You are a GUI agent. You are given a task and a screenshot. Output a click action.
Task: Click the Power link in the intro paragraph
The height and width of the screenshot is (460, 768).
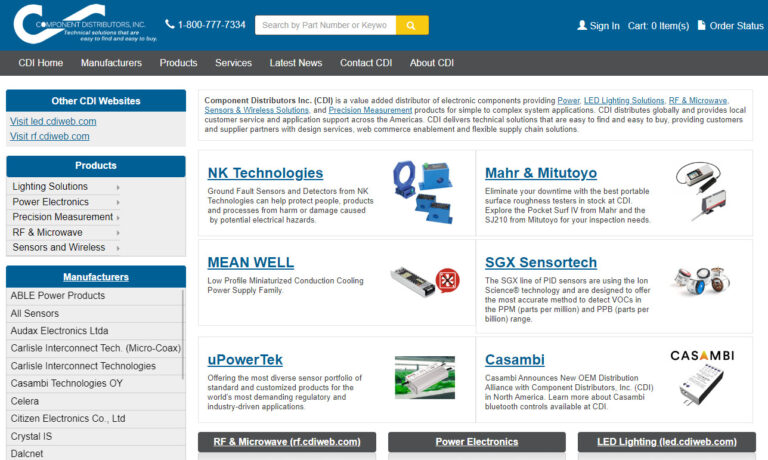click(568, 100)
